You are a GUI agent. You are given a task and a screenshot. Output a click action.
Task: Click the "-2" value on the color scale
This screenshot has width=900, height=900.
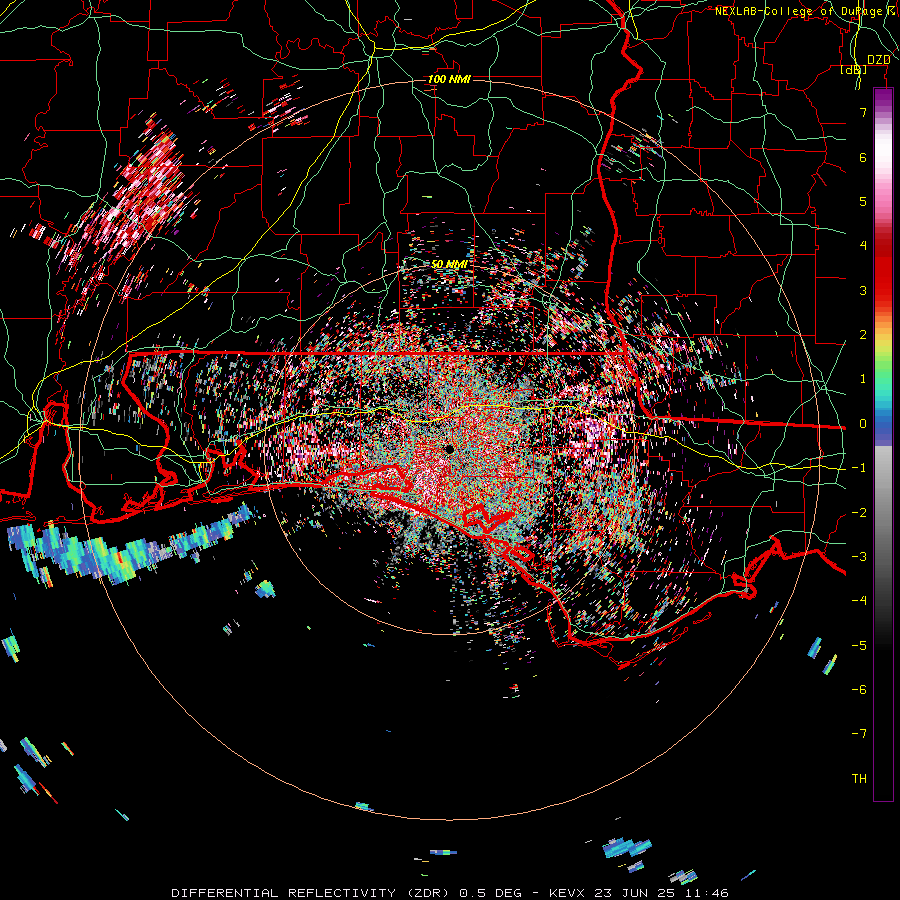(x=859, y=513)
